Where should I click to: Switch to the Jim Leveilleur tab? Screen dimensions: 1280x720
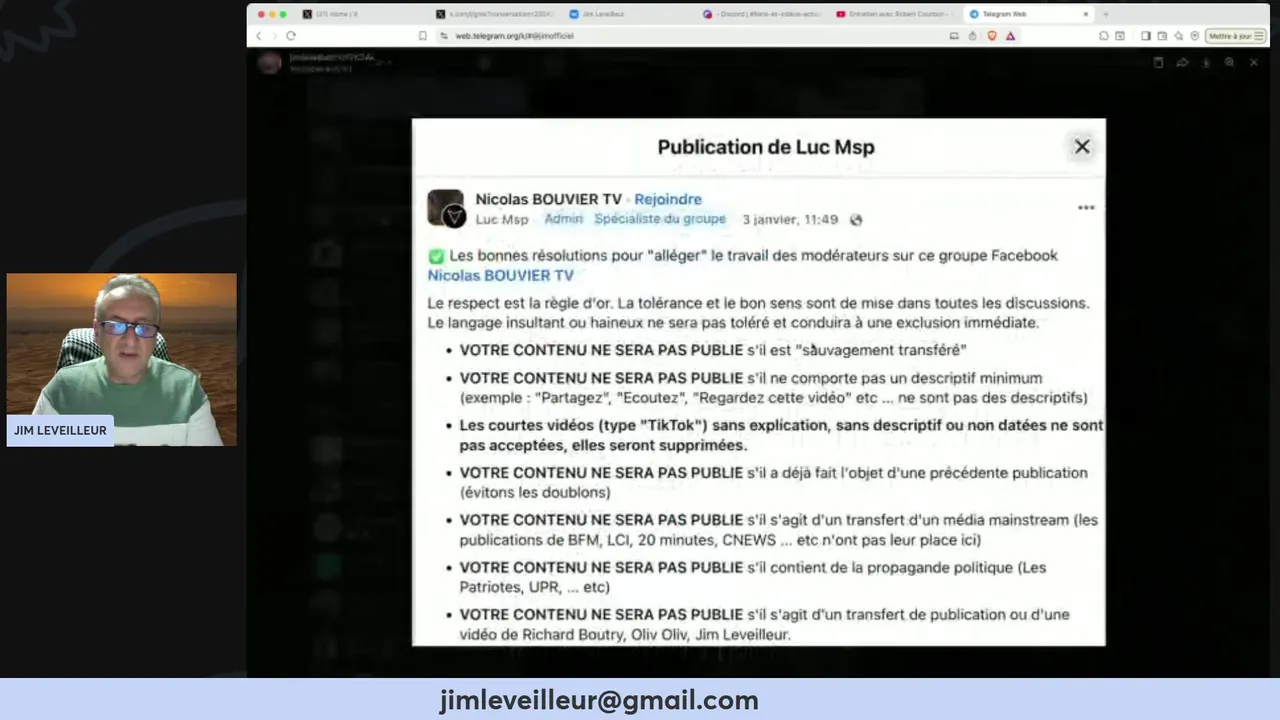click(628, 14)
